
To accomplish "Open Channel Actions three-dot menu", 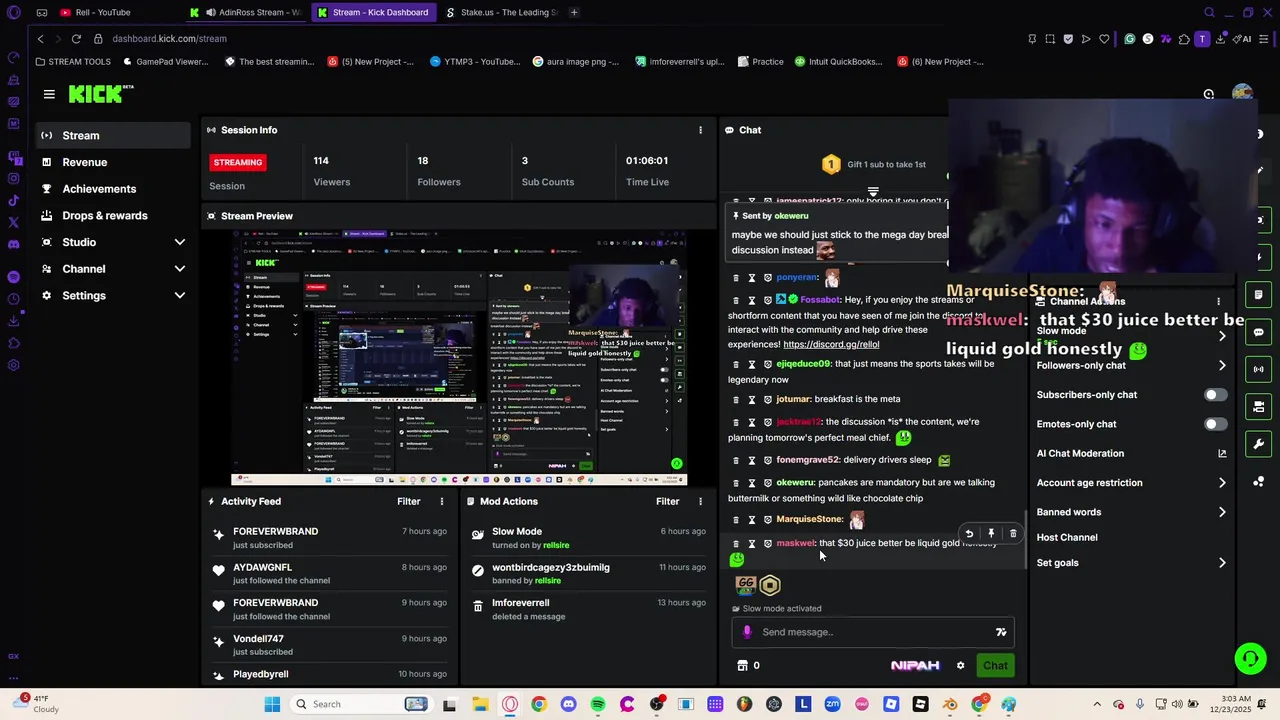I will point(1218,301).
